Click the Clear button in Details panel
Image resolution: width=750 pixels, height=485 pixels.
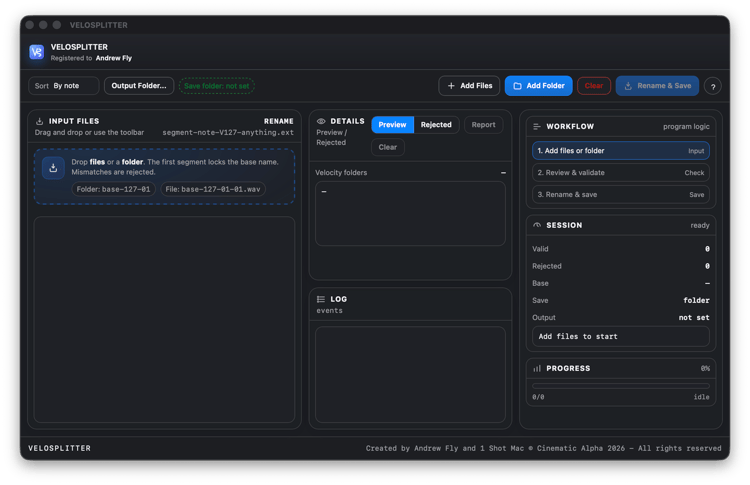388,147
